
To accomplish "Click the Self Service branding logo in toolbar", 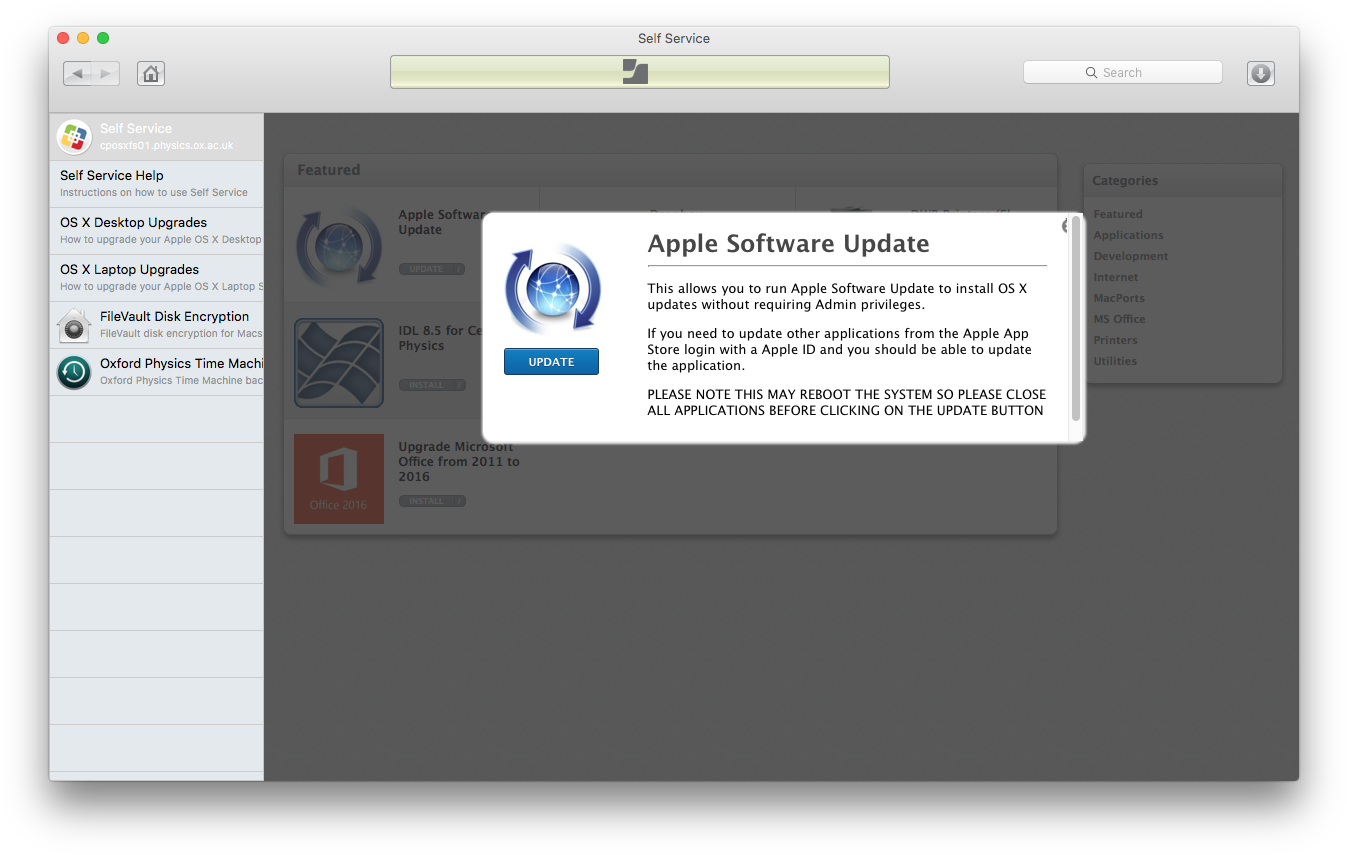I will click(x=636, y=72).
